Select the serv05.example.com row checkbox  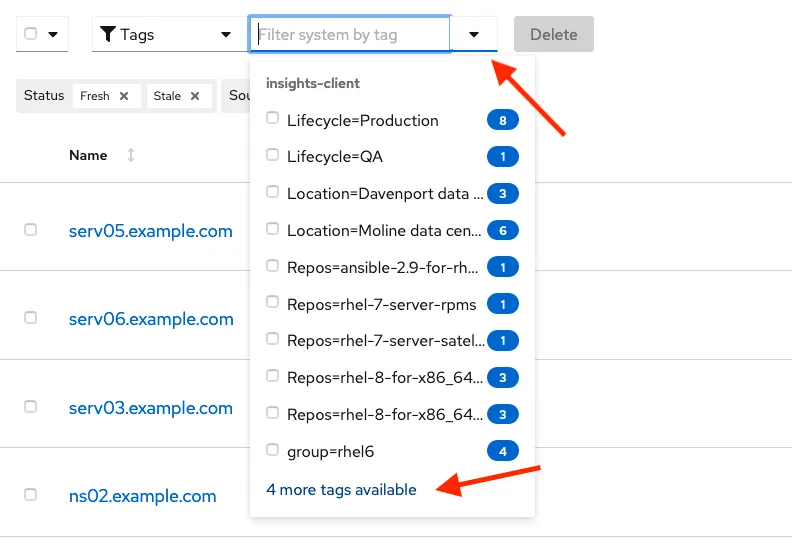30,230
